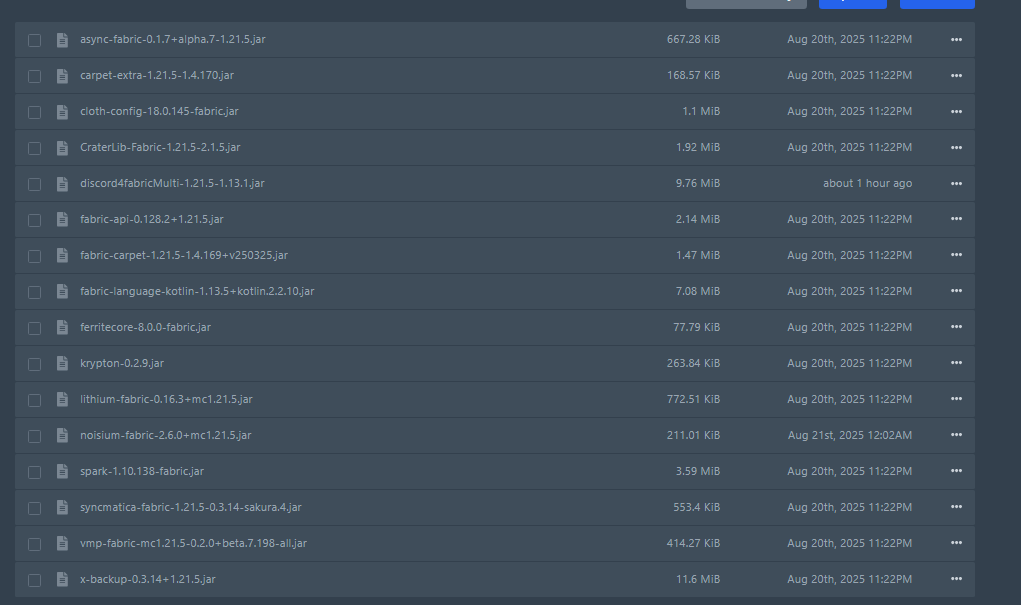Click the noisium-fabric-2.6.0+mc1.21.5.jar file name
The height and width of the screenshot is (605, 1021).
(x=165, y=435)
